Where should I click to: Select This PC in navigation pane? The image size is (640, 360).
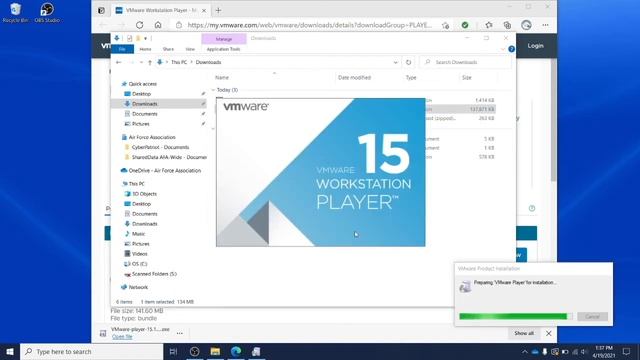136,184
